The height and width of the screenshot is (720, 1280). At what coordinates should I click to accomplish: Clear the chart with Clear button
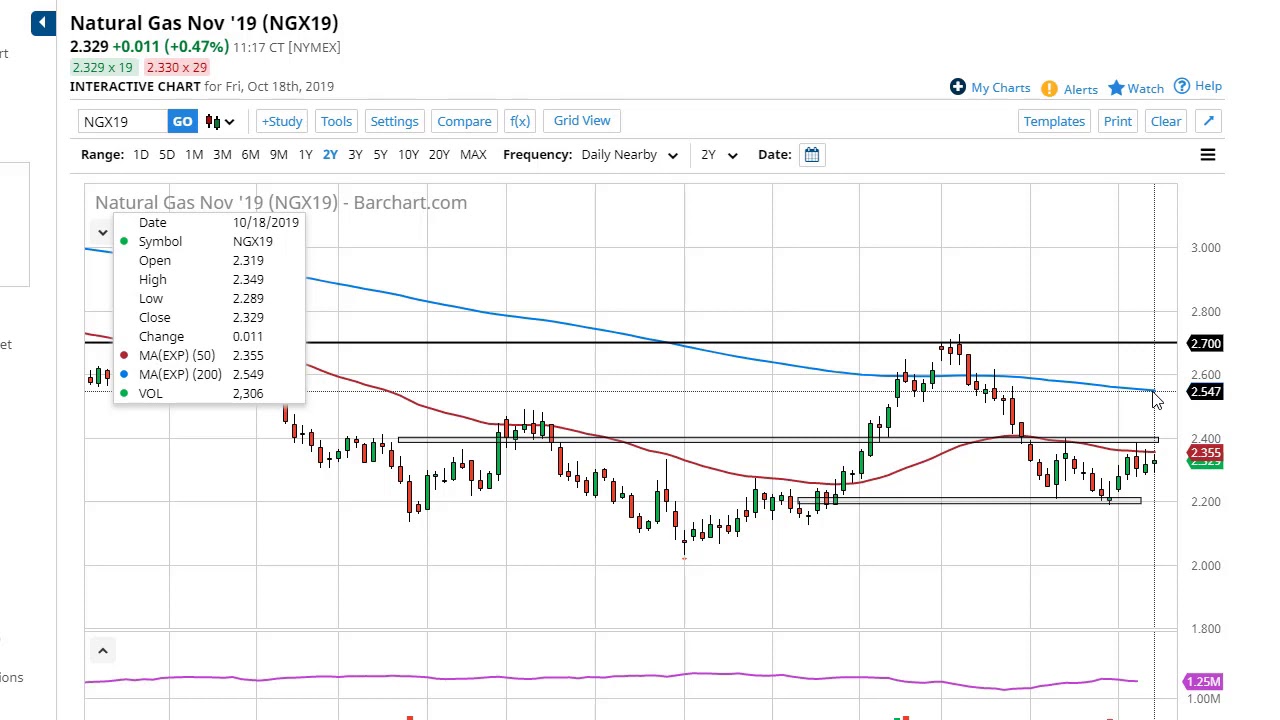click(x=1166, y=121)
